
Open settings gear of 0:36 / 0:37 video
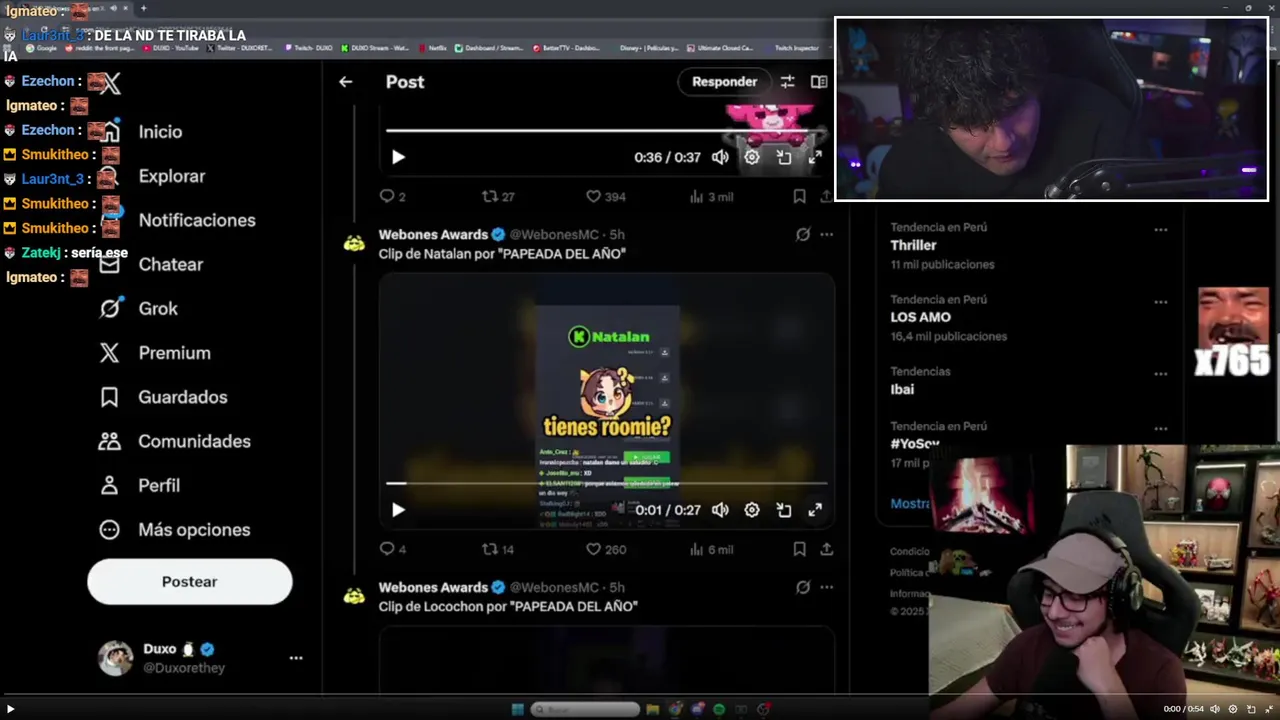click(752, 157)
